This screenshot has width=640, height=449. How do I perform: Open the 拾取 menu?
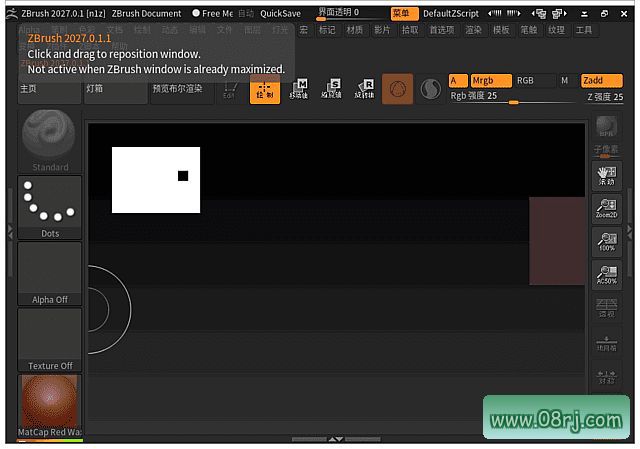(x=410, y=30)
